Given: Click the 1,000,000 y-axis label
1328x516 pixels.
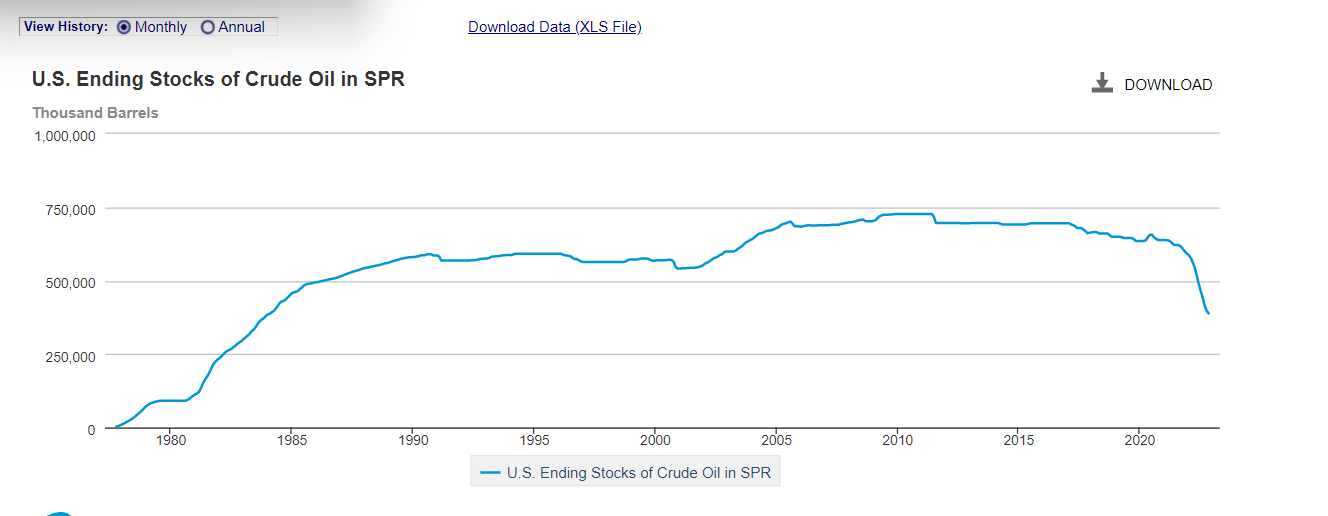Looking at the screenshot, I should point(64,136).
